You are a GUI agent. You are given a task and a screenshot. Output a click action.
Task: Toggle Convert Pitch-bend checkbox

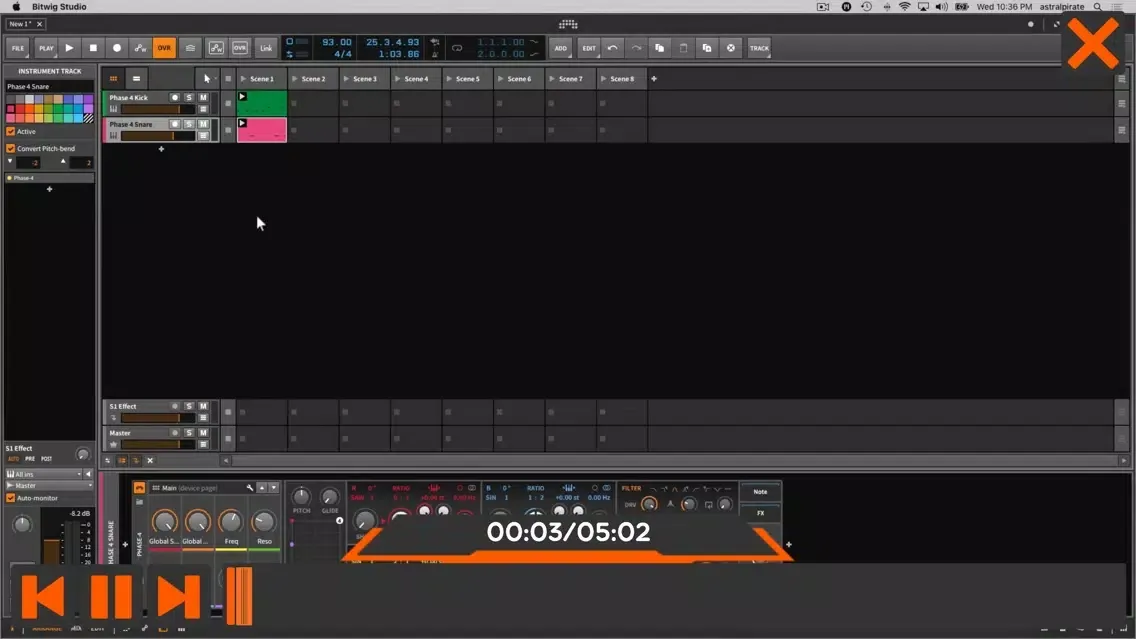[11, 148]
